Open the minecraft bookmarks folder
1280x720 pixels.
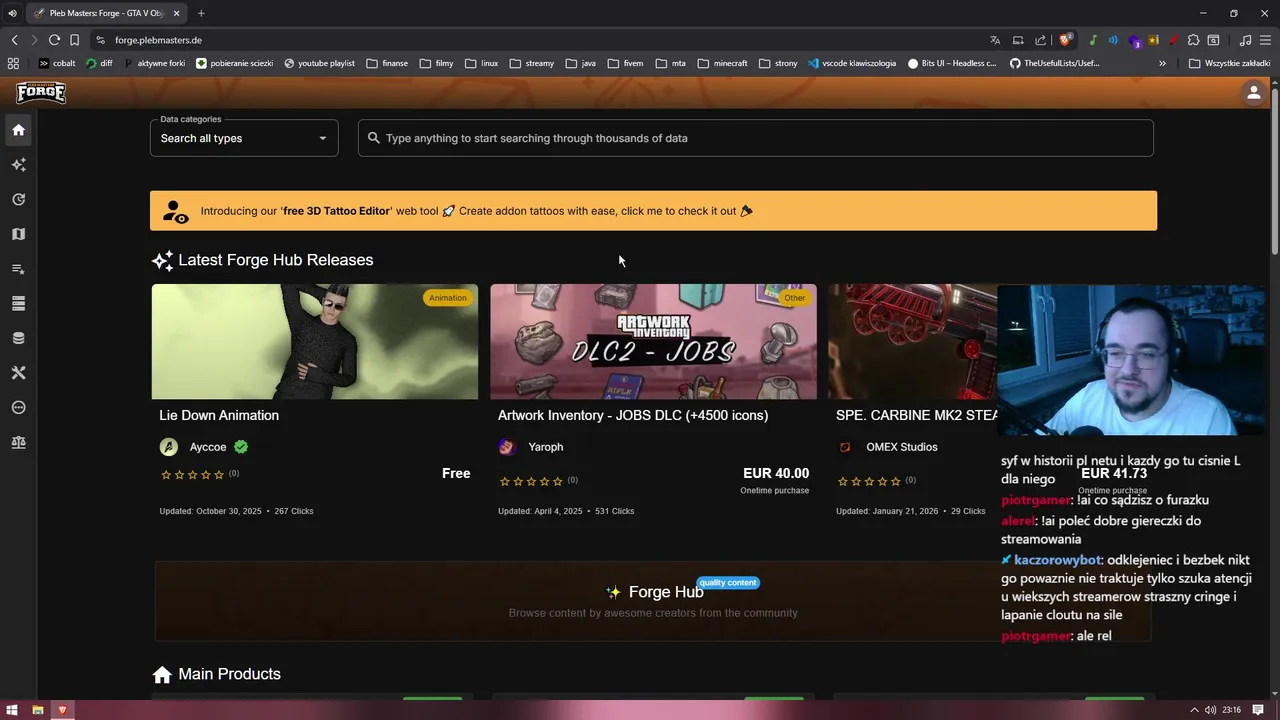(722, 63)
